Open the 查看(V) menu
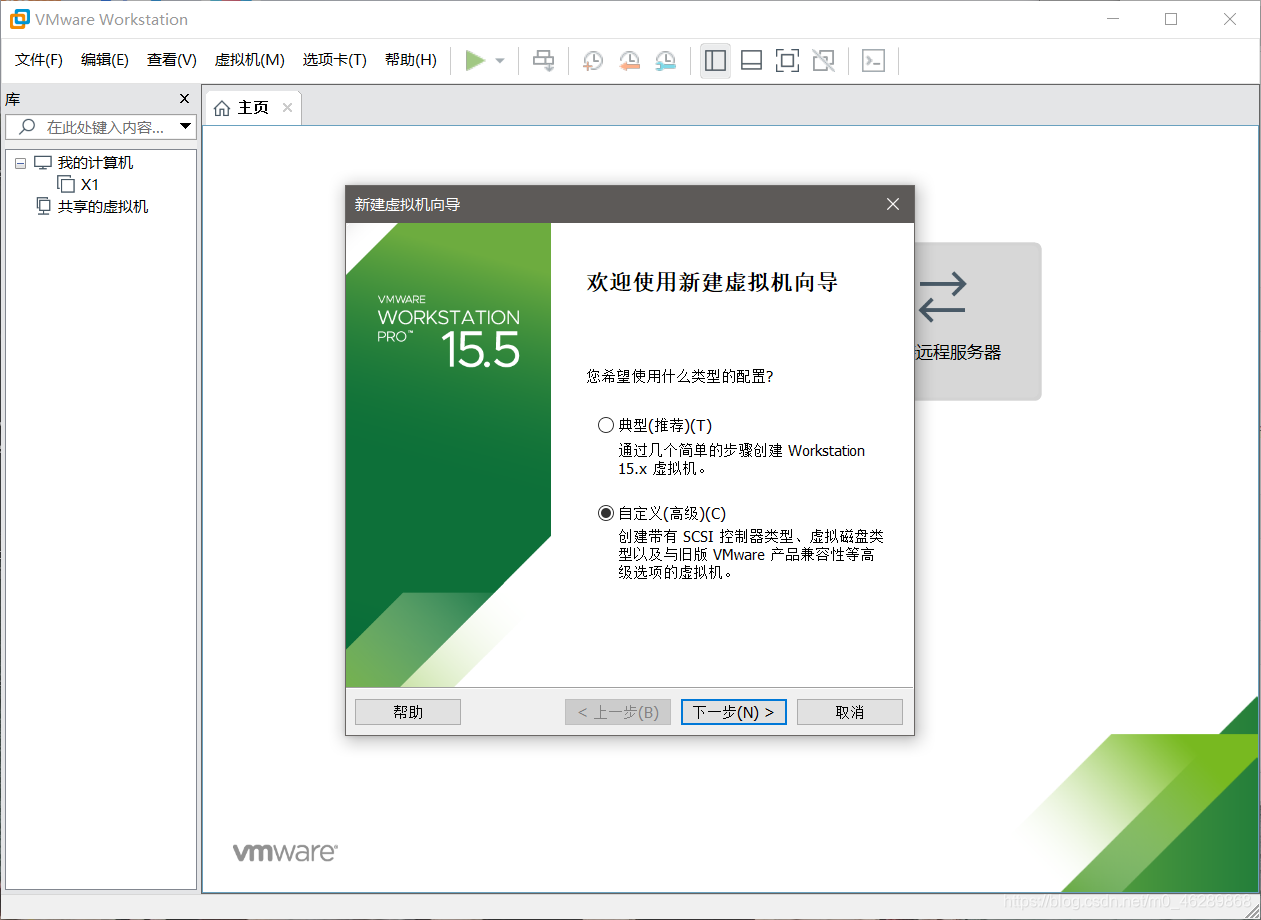The width and height of the screenshot is (1261, 920). 172,60
